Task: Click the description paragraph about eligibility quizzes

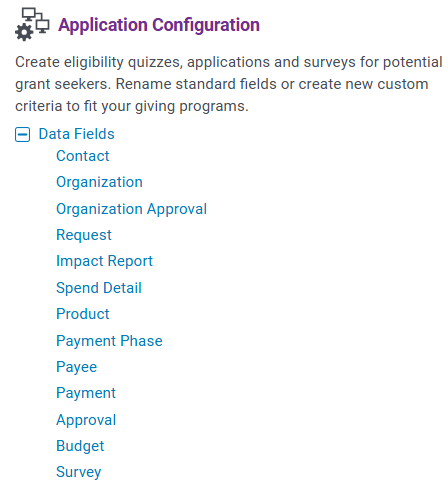Action: tap(229, 84)
